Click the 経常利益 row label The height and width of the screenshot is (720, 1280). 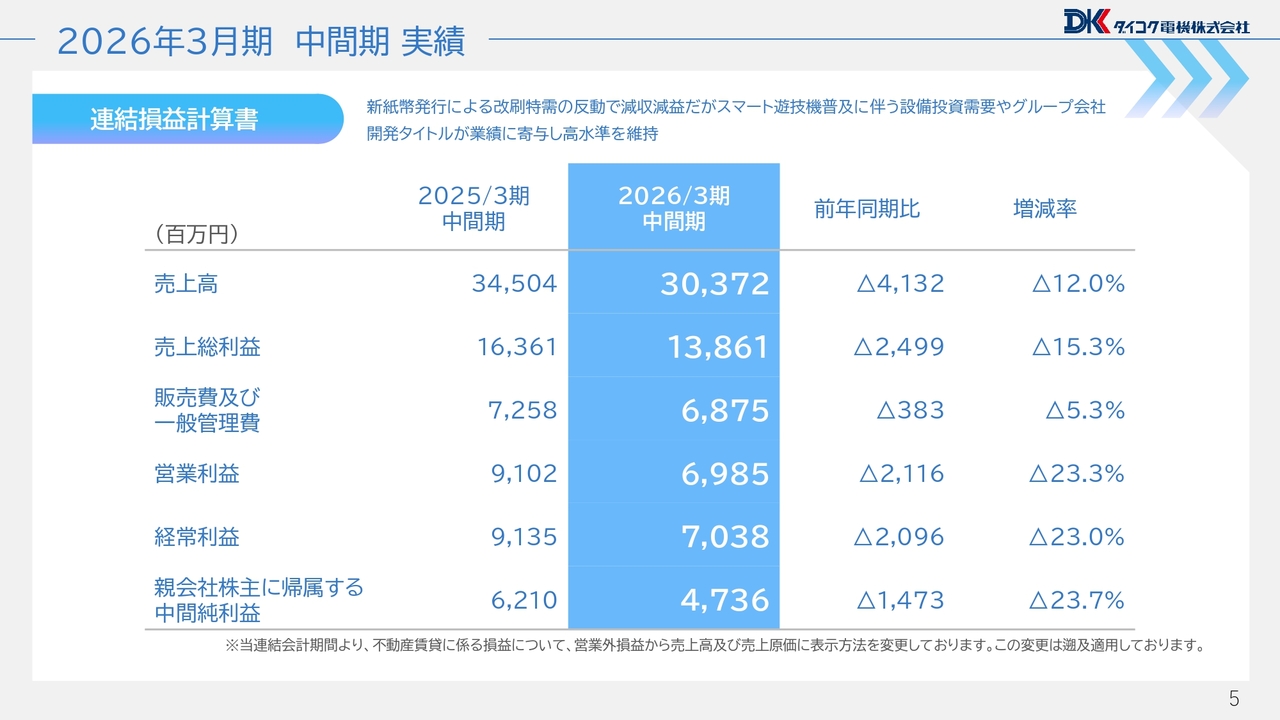(x=196, y=537)
